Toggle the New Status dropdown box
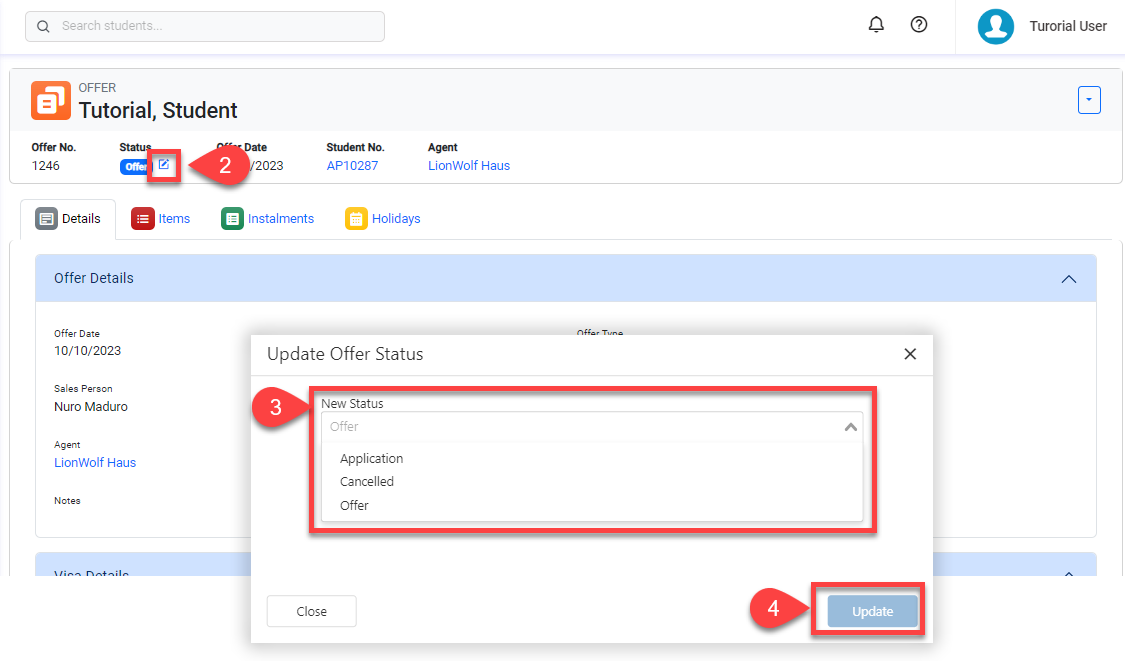 591,427
